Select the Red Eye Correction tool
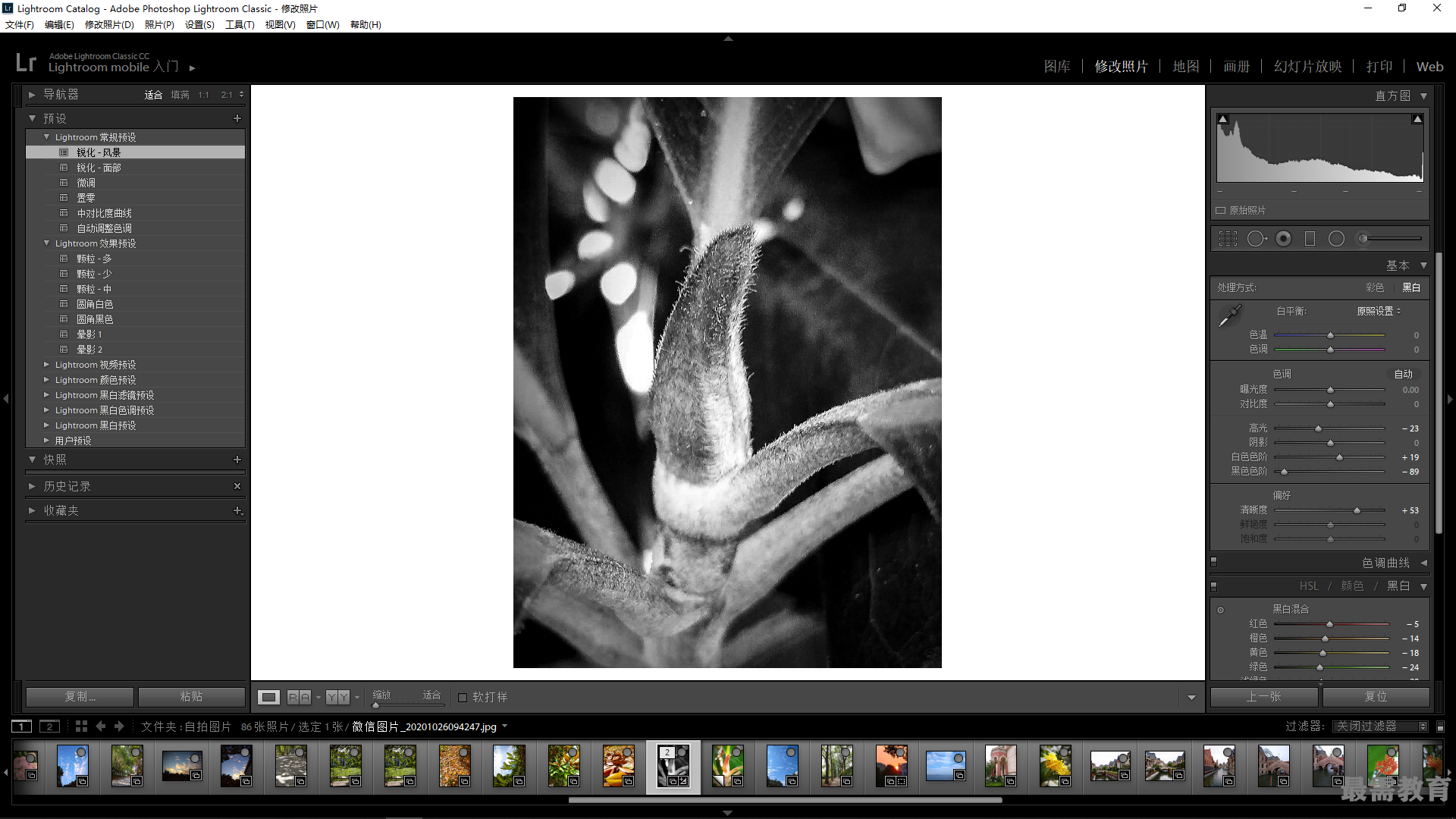The height and width of the screenshot is (819, 1456). click(x=1284, y=239)
